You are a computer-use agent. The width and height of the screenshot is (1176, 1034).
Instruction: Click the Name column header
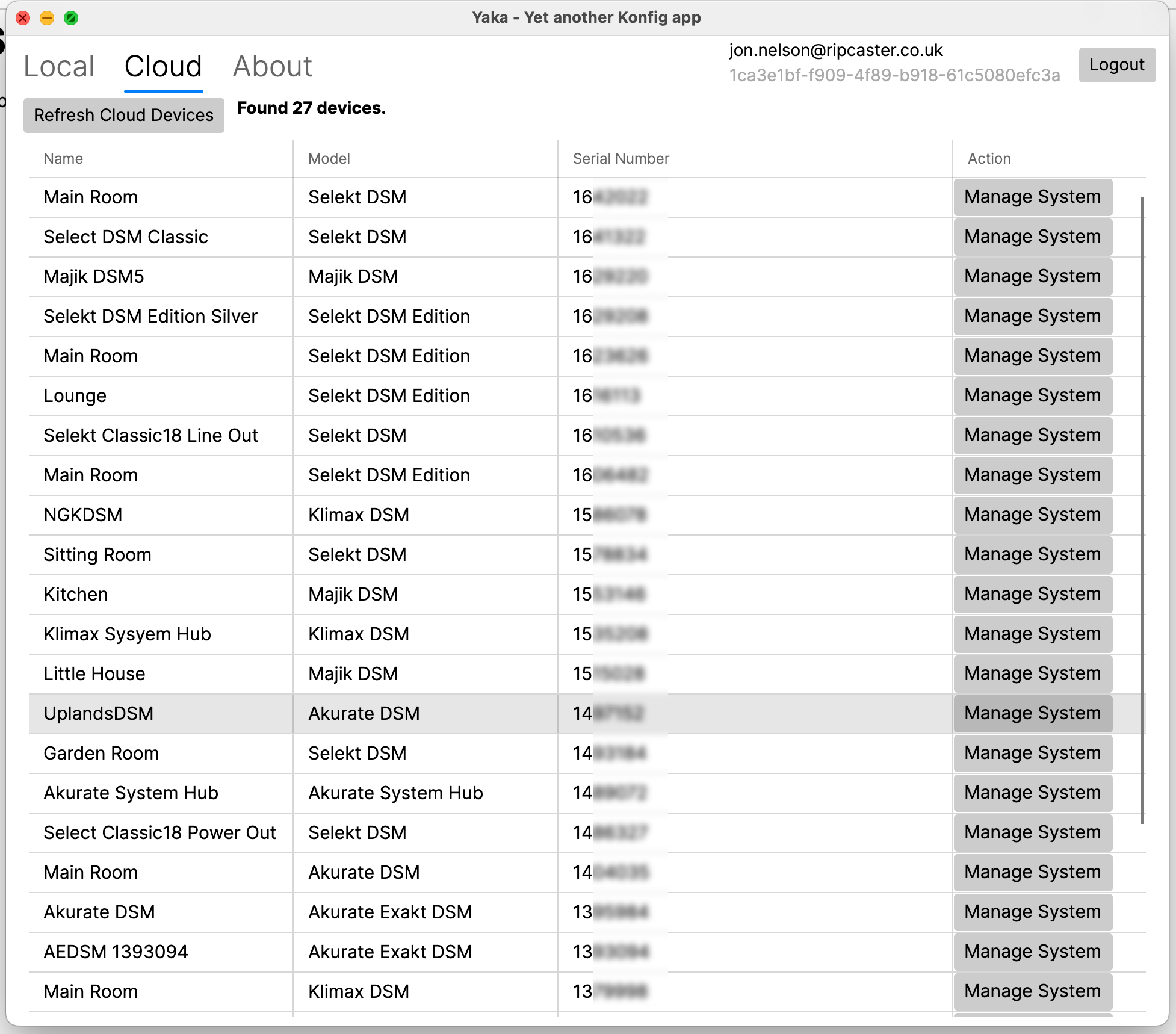63,158
